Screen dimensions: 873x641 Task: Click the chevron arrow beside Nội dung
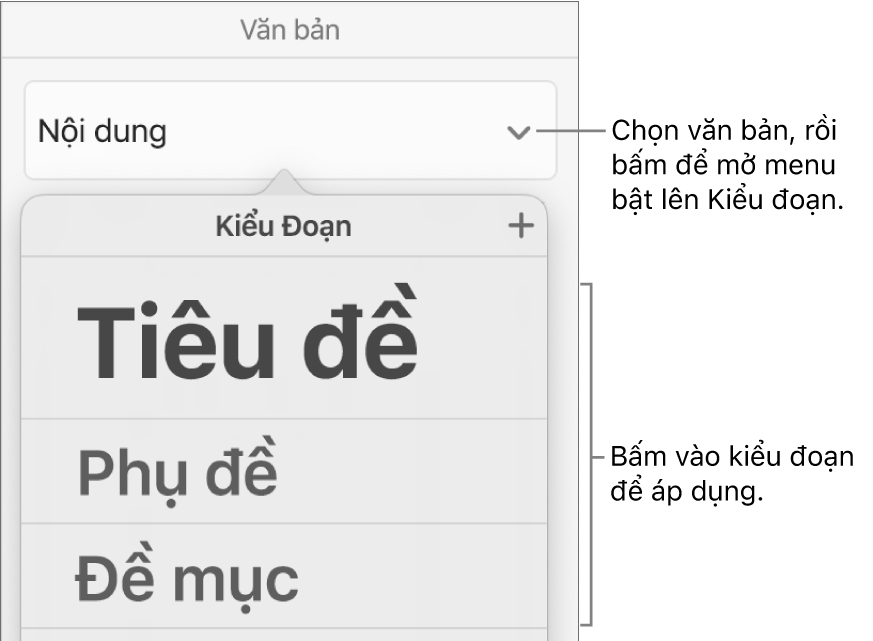pos(518,133)
